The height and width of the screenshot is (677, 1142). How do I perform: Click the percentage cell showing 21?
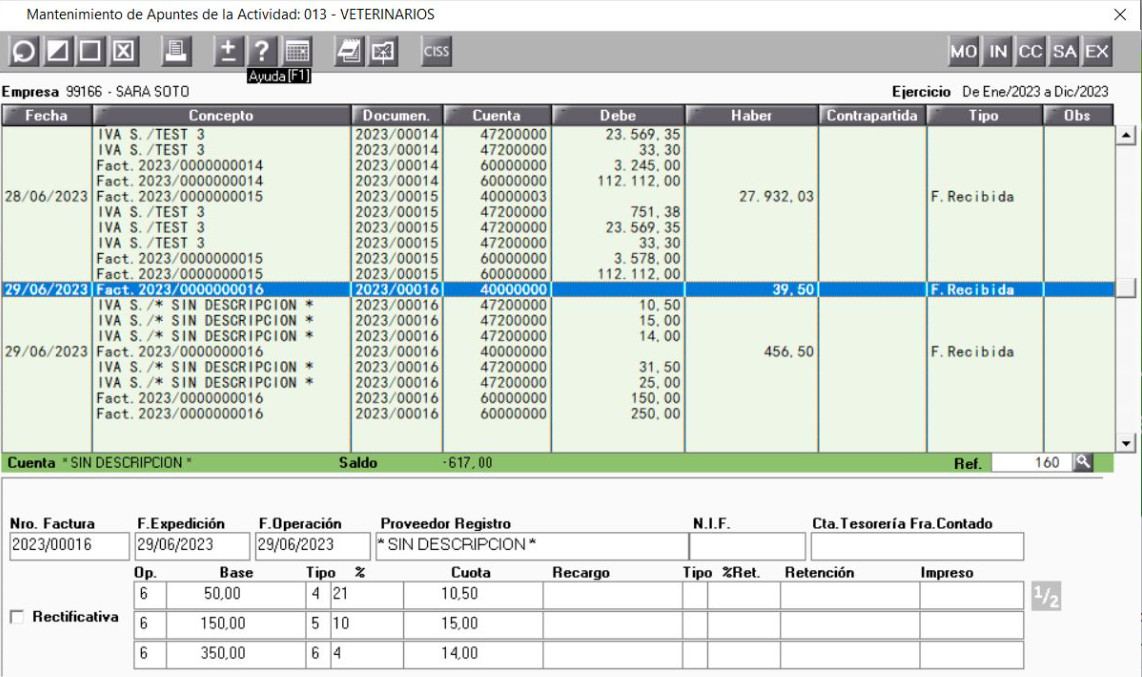click(x=366, y=594)
